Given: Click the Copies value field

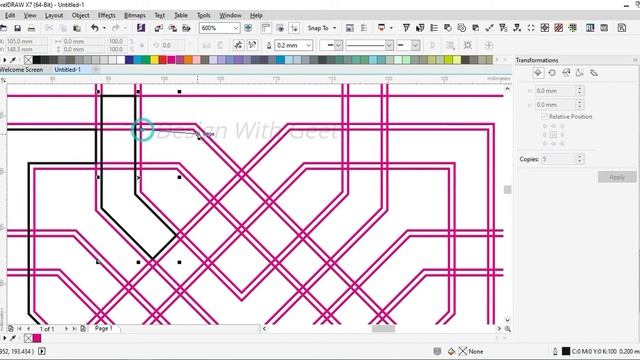Looking at the screenshot, I should [x=558, y=159].
